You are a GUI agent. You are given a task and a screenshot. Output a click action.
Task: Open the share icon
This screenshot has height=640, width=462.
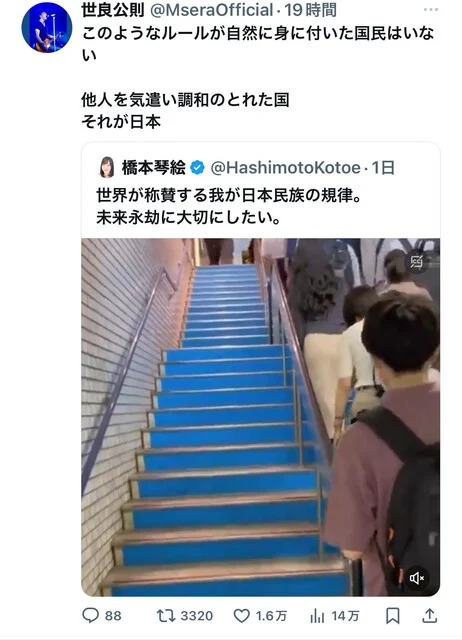pyautogui.click(x=429, y=616)
